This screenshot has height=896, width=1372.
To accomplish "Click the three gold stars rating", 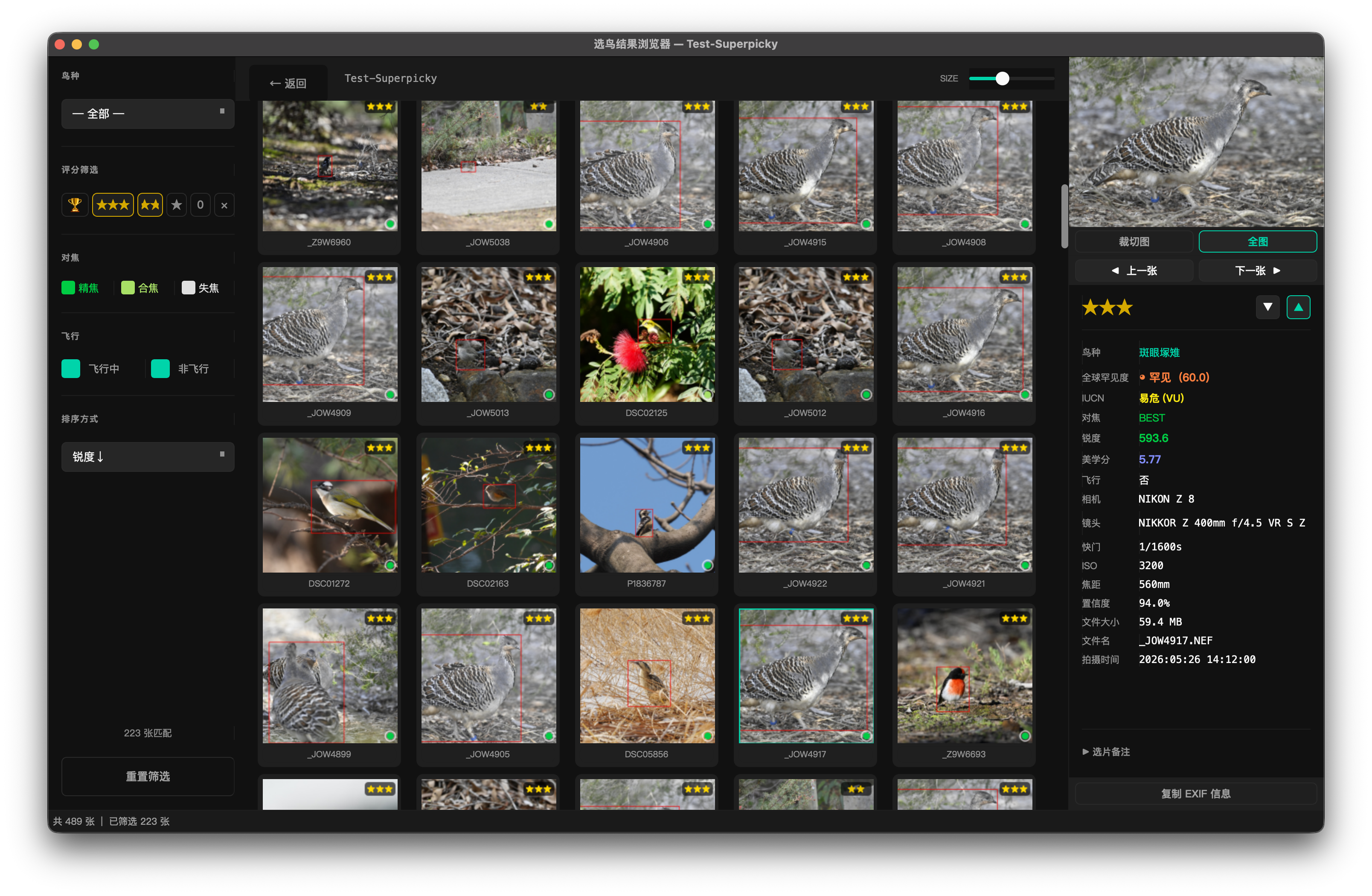I will click(1107, 307).
